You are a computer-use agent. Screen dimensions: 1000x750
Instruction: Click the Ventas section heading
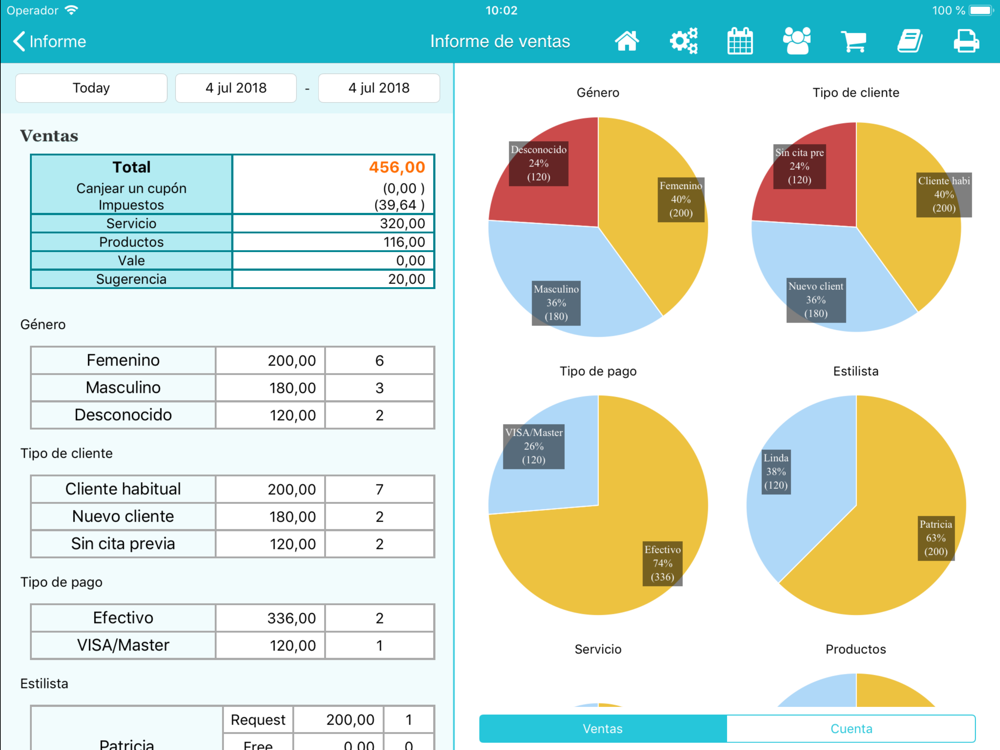click(x=49, y=136)
